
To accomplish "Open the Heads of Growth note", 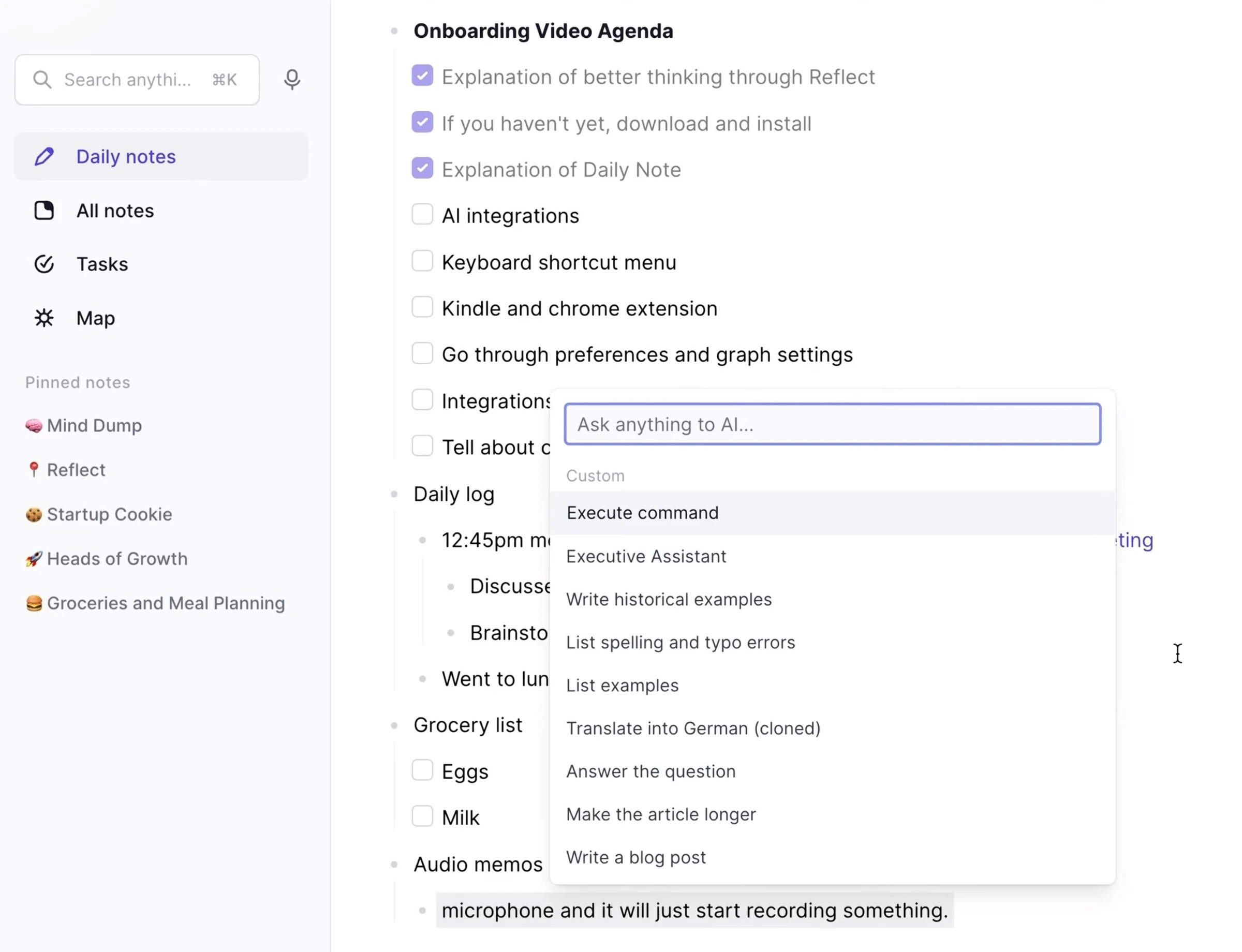I will point(117,559).
